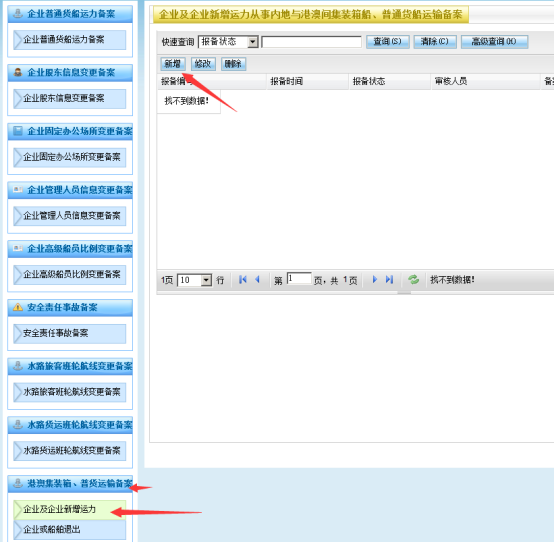Go to previous page of results
This screenshot has width=555, height=542.
point(257,280)
